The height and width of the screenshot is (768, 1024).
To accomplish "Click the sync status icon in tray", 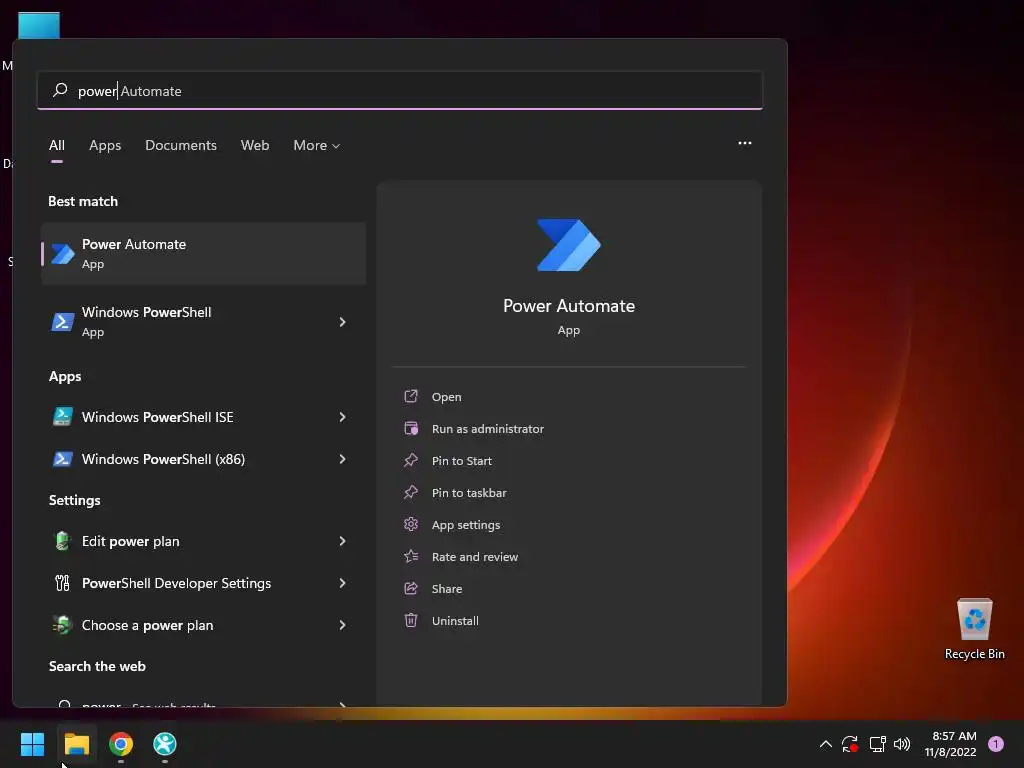I will click(850, 744).
